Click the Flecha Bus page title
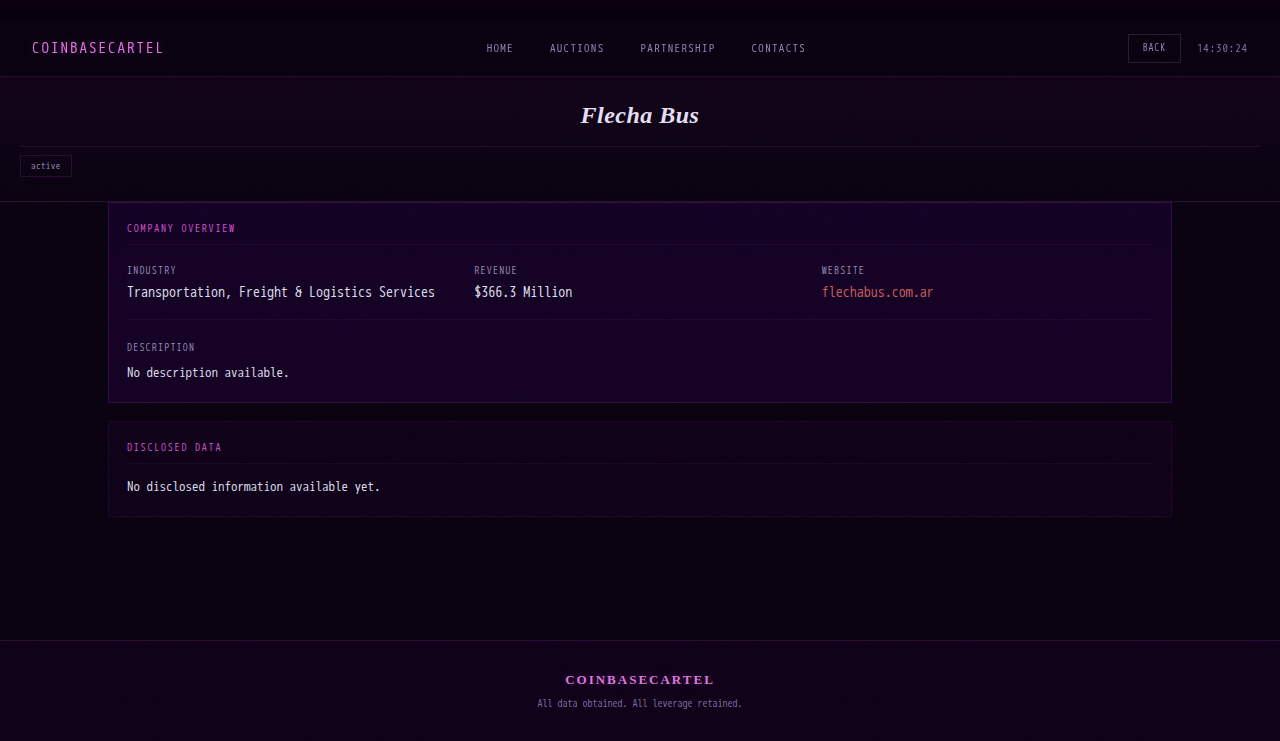The image size is (1280, 741). tap(640, 115)
